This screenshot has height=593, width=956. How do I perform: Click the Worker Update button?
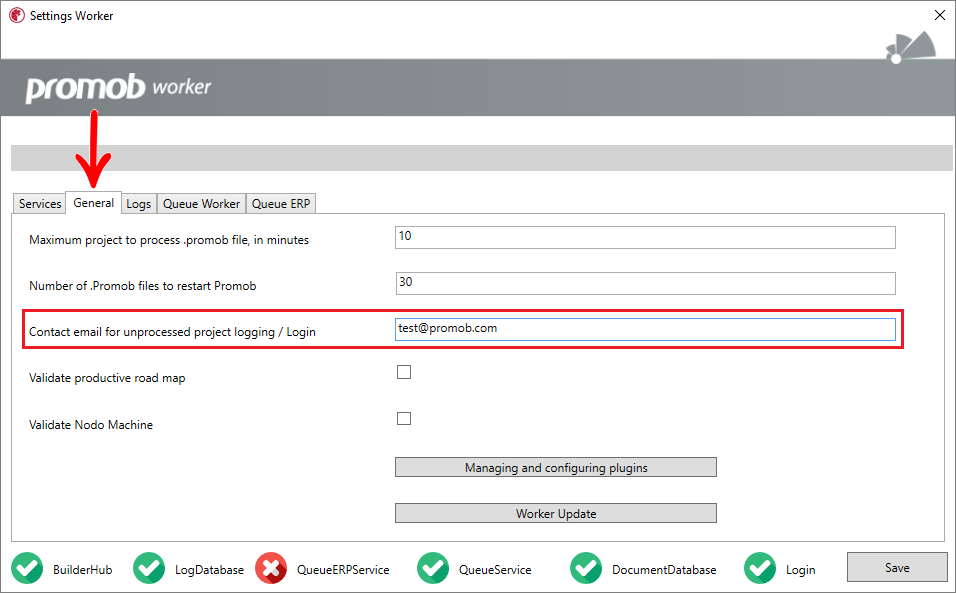coord(555,513)
